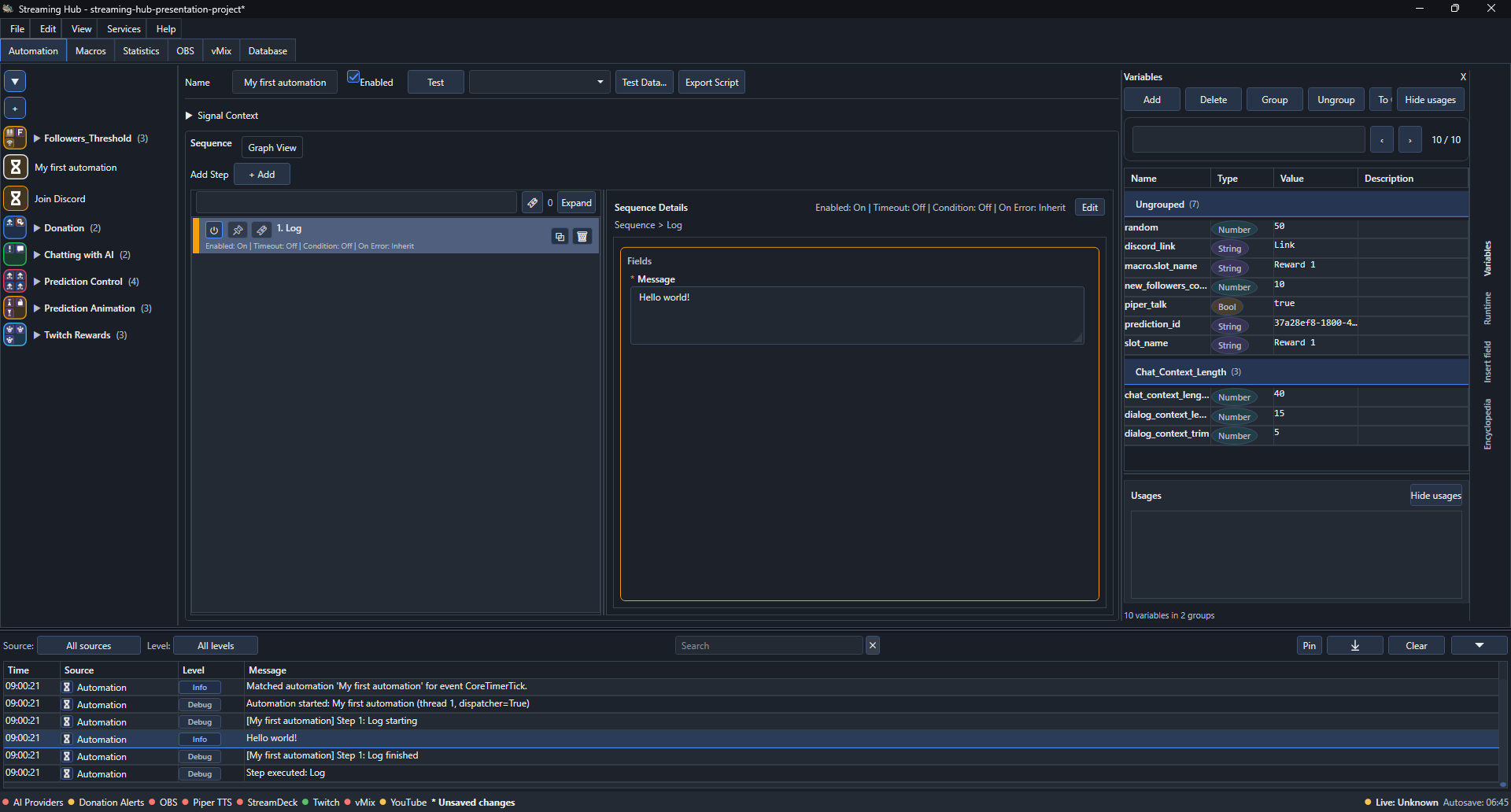Click the My first automation hourglass icon
The width and height of the screenshot is (1511, 812).
pos(15,167)
